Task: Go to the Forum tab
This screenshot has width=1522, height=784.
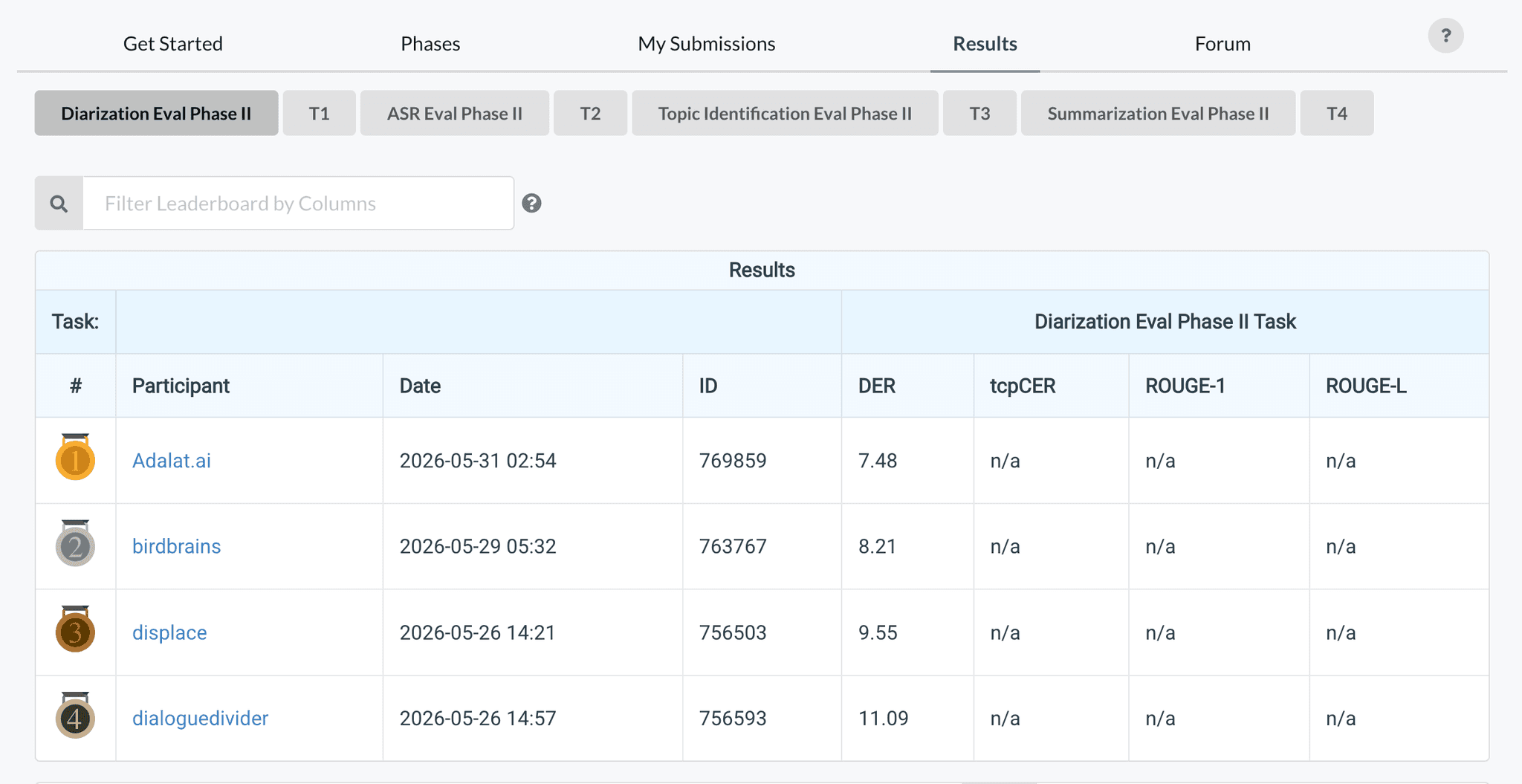Action: (1223, 43)
